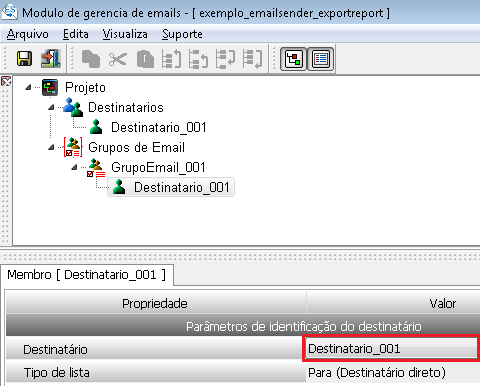Collapse the GrupoEmail_001 node

(x=74, y=167)
